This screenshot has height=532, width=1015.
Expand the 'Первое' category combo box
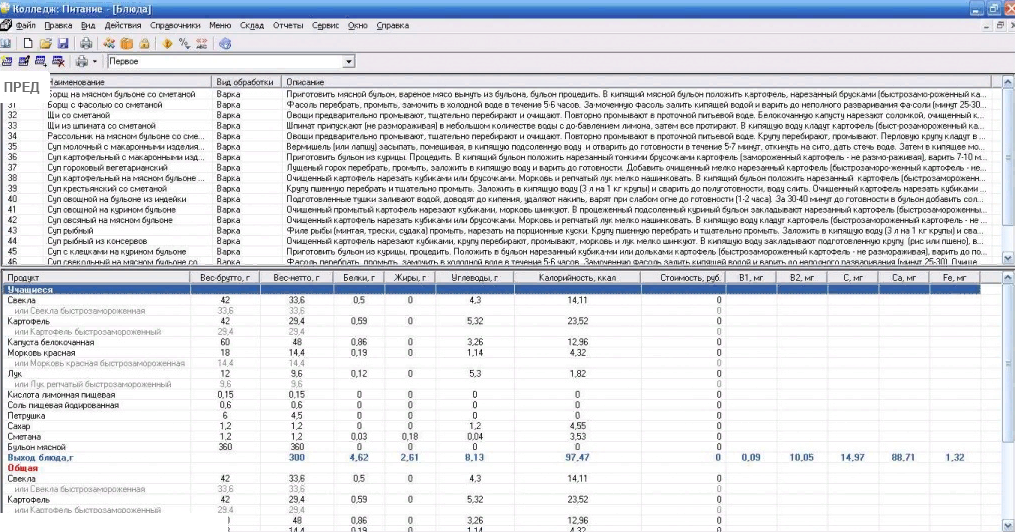pyautogui.click(x=348, y=62)
